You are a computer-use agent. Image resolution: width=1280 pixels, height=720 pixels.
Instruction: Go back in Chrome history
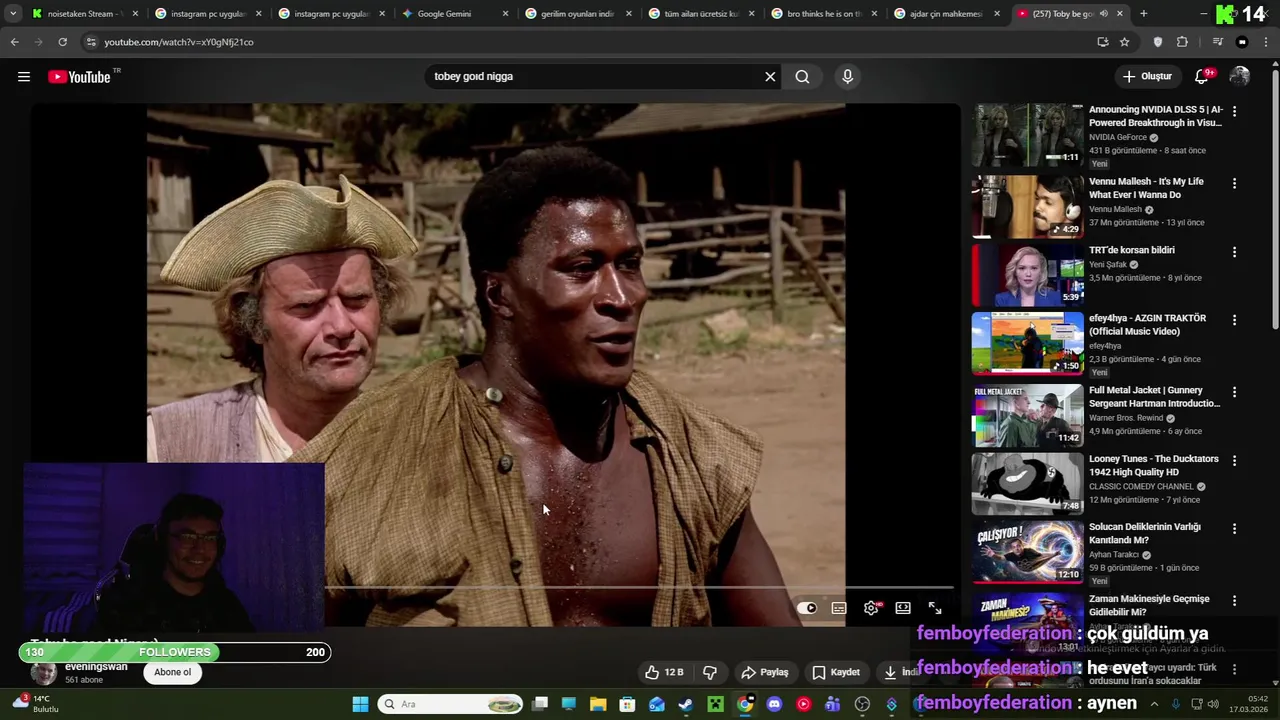click(14, 42)
